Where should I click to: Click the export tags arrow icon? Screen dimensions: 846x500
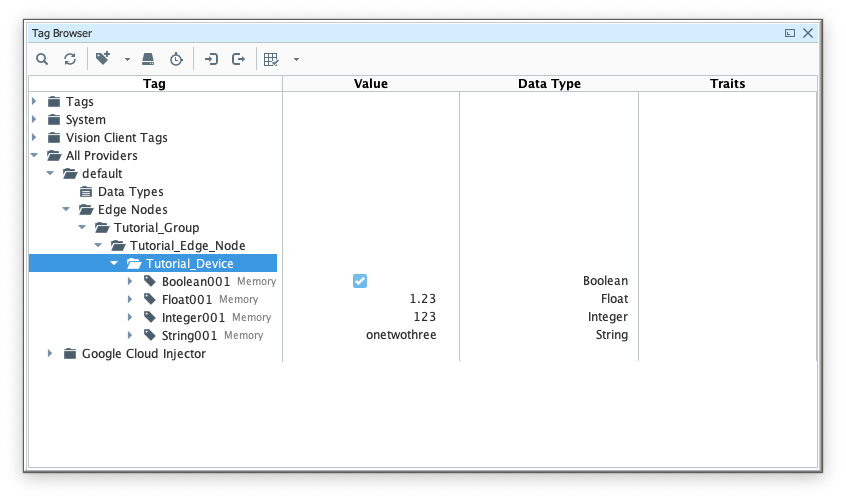pyautogui.click(x=238, y=59)
